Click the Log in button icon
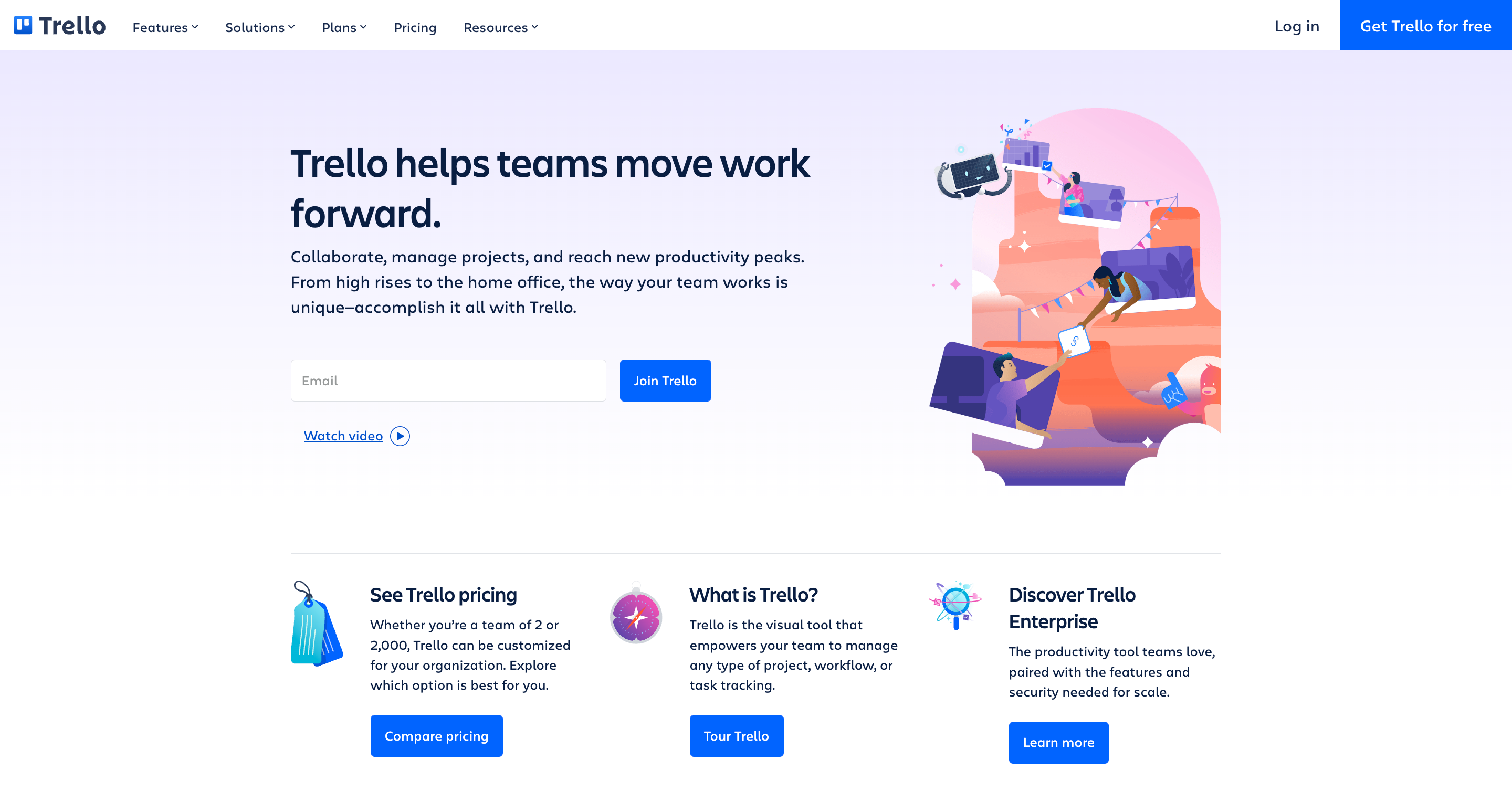Image resolution: width=1512 pixels, height=802 pixels. (x=1296, y=27)
